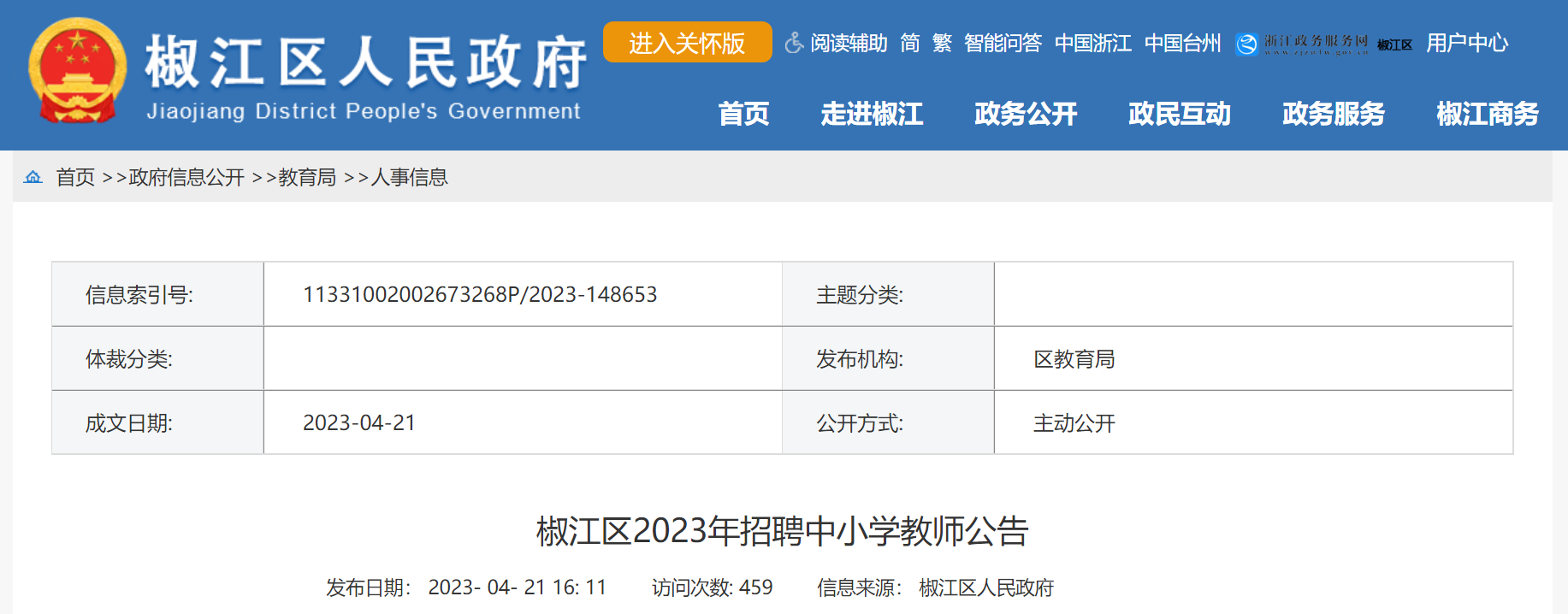
Task: Click the 信息索引号 label cell
Action: click(157, 294)
